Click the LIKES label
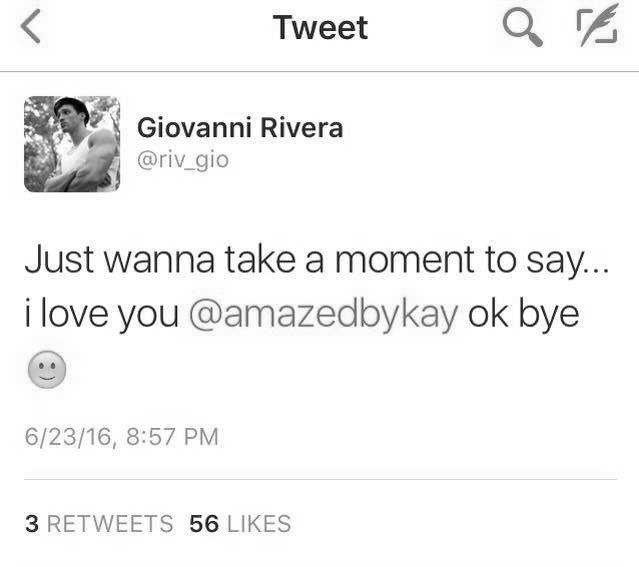The image size is (639, 567). [x=259, y=524]
